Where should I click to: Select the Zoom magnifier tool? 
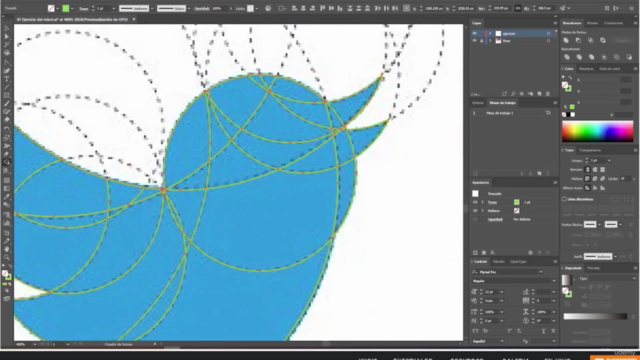click(7, 257)
